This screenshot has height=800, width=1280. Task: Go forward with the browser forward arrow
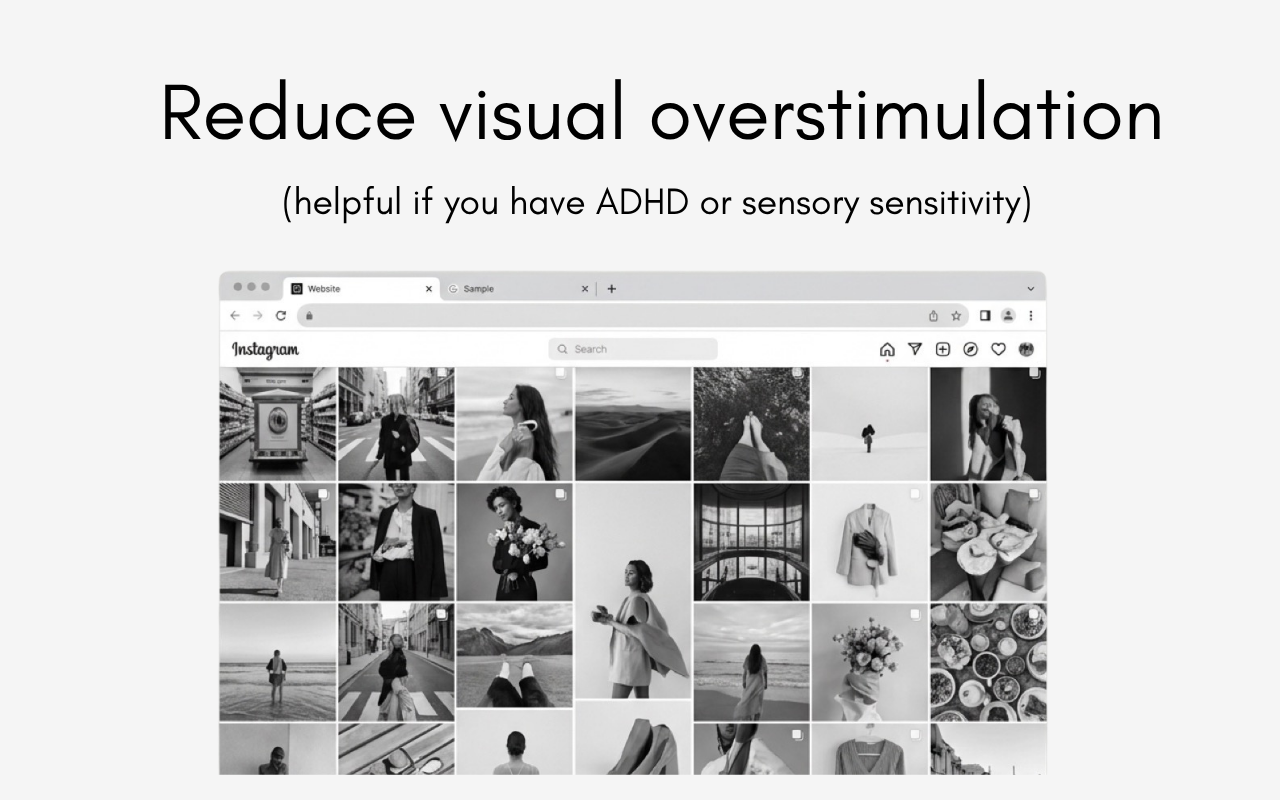[258, 315]
